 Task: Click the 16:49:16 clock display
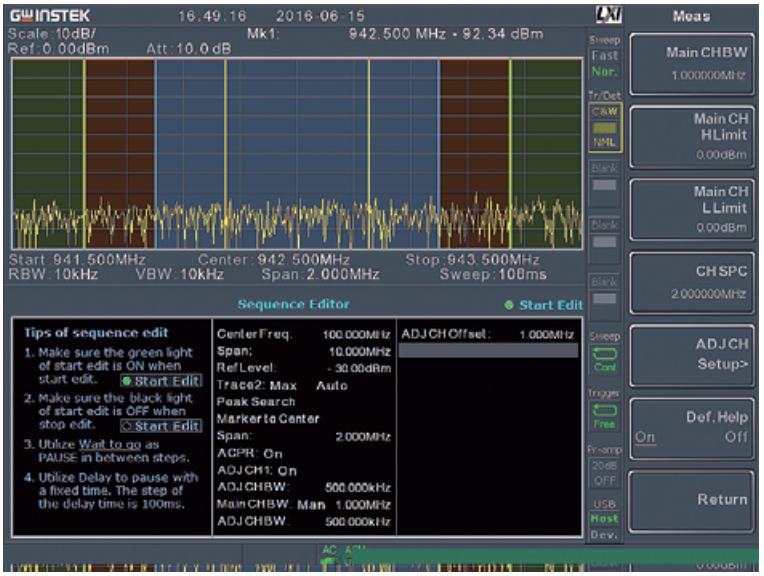(x=212, y=16)
